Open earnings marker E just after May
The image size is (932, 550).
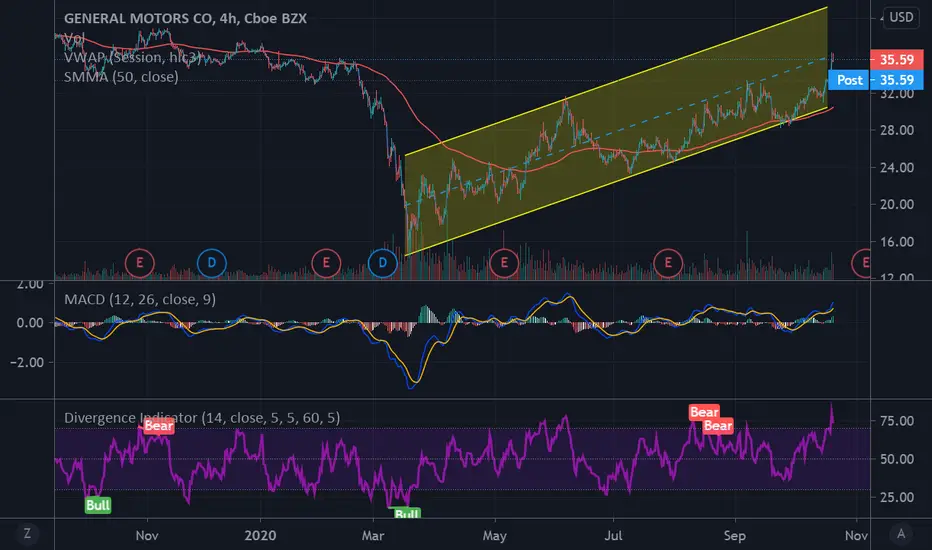[504, 262]
